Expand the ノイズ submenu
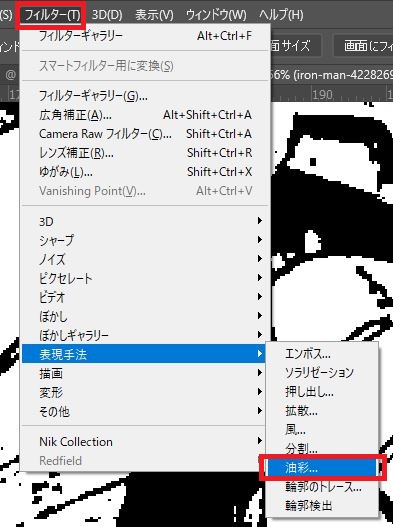This screenshot has width=393, height=527. [x=145, y=259]
